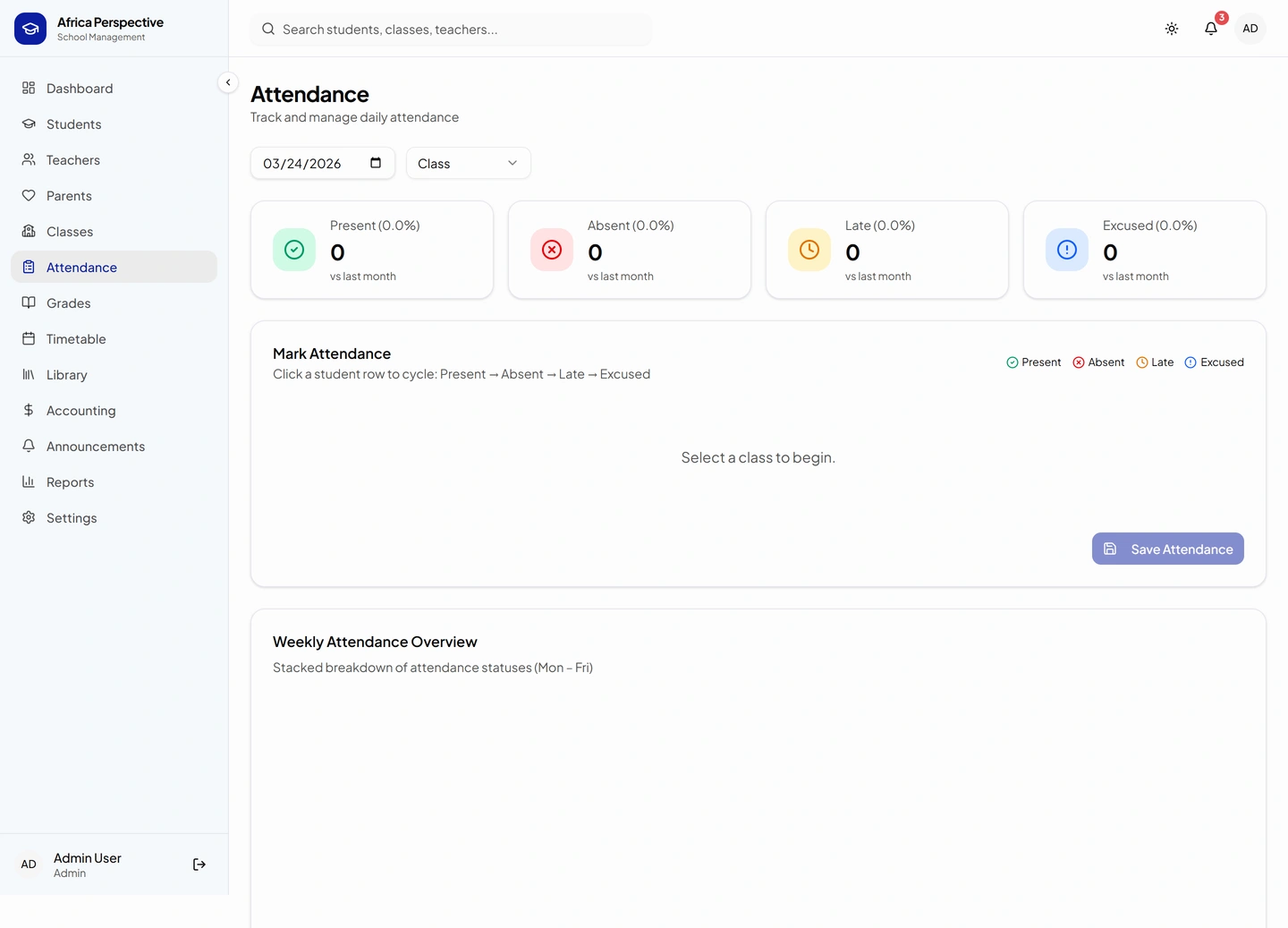This screenshot has height=928, width=1288.
Task: Click the Classes building icon in sidebar
Action: click(x=29, y=231)
